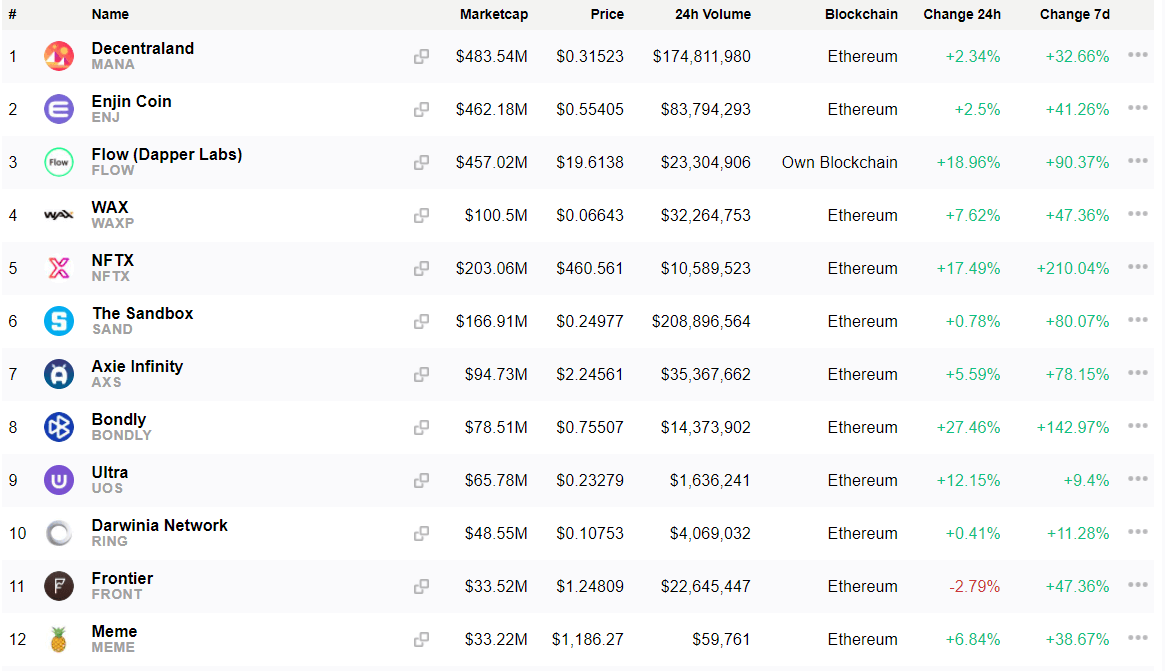Open the Ultra coin name link
This screenshot has height=671, width=1165.
point(109,472)
